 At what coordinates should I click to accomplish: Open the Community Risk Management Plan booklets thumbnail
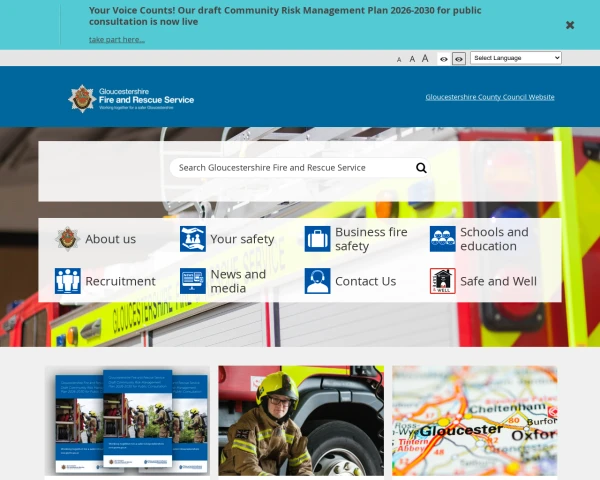coord(127,421)
